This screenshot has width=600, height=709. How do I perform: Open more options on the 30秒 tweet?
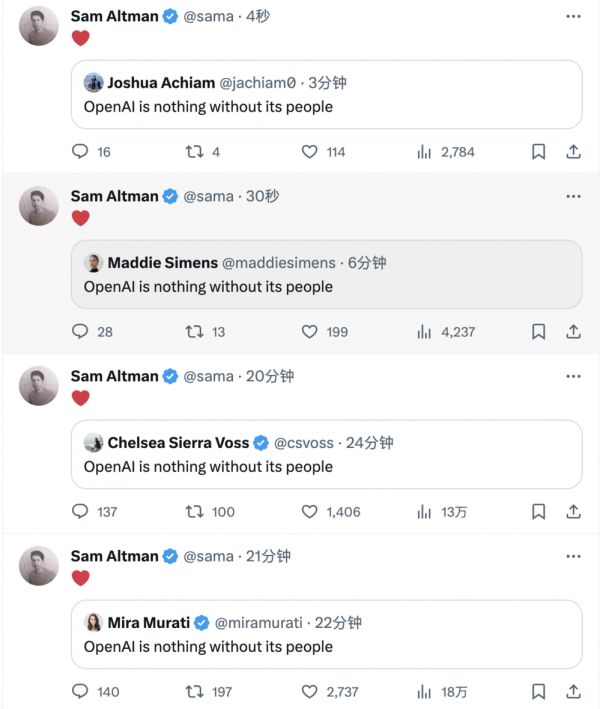tap(573, 196)
